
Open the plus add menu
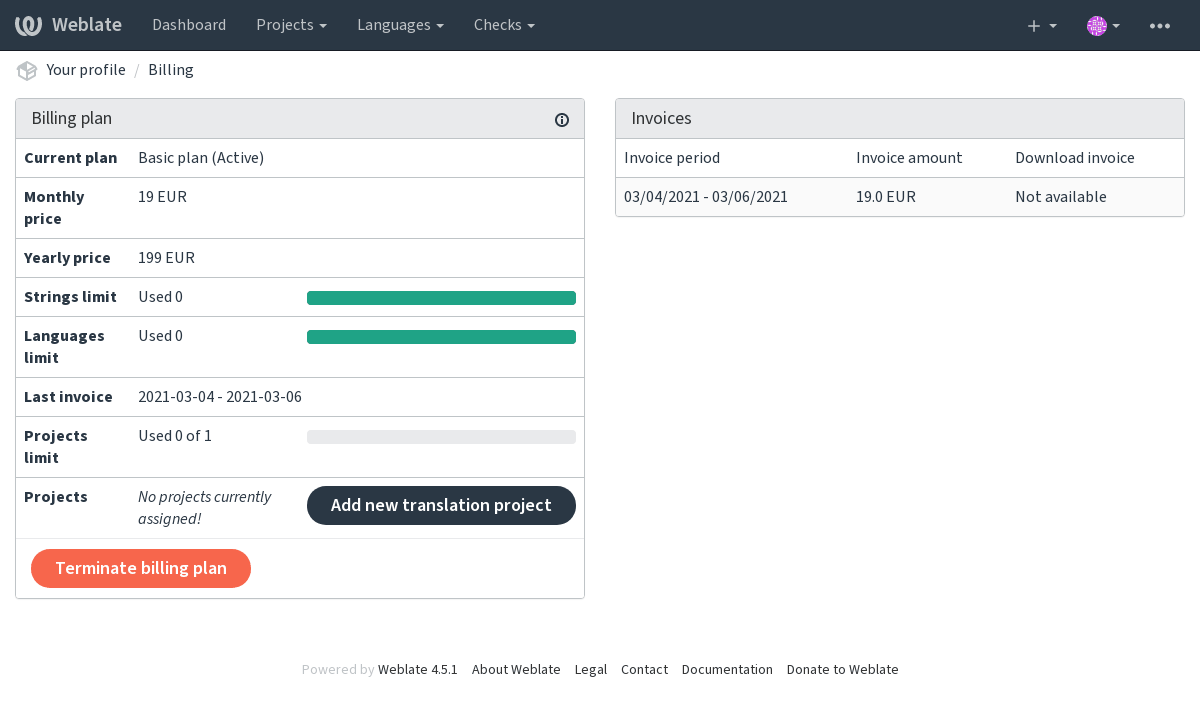point(1042,26)
